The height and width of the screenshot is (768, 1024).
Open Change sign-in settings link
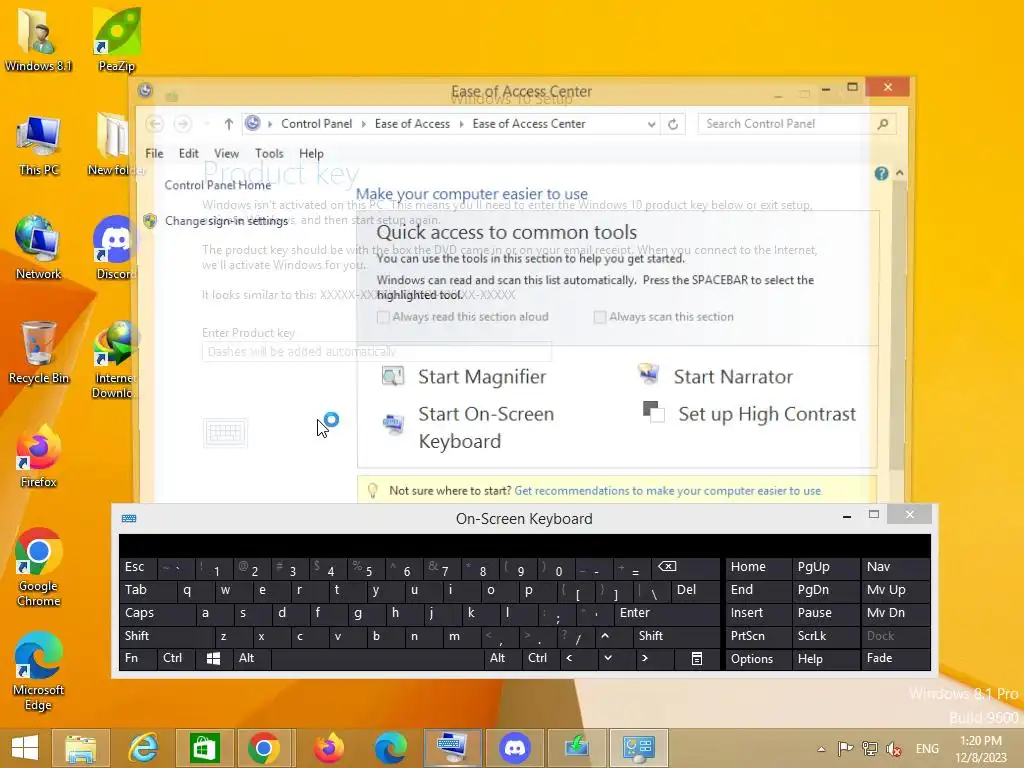coord(226,221)
